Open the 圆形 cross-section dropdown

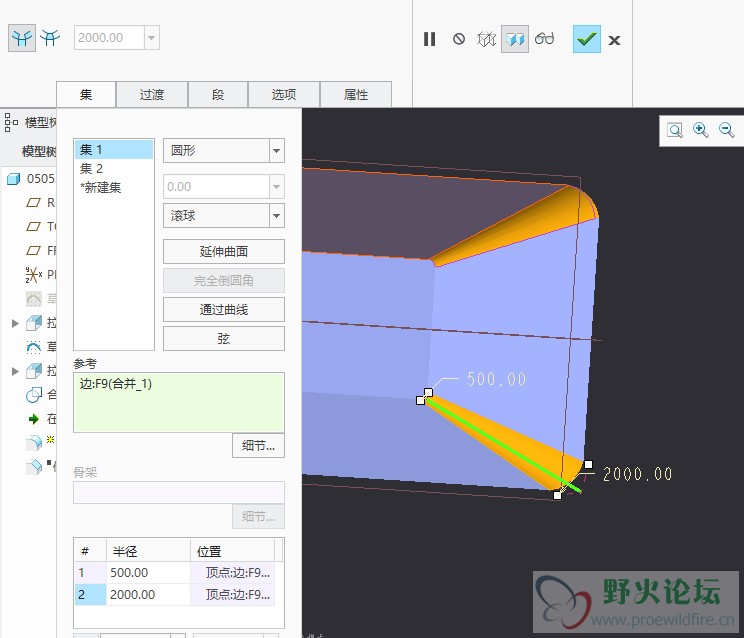point(276,151)
